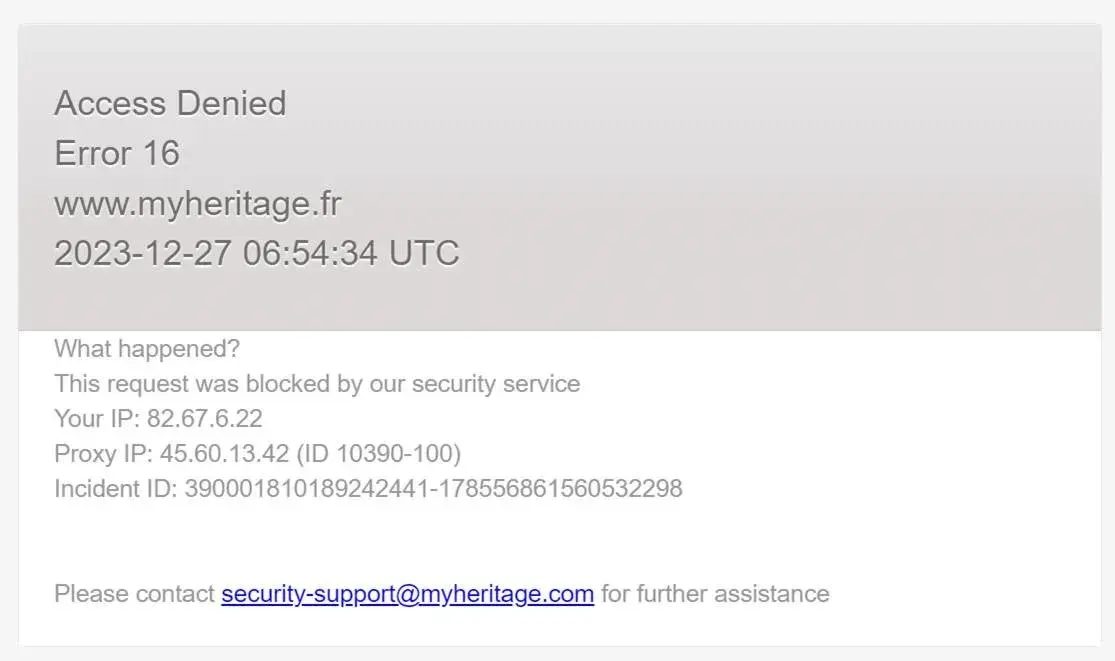Click the number 16 in the error line
The height and width of the screenshot is (661, 1115).
pyautogui.click(x=160, y=153)
